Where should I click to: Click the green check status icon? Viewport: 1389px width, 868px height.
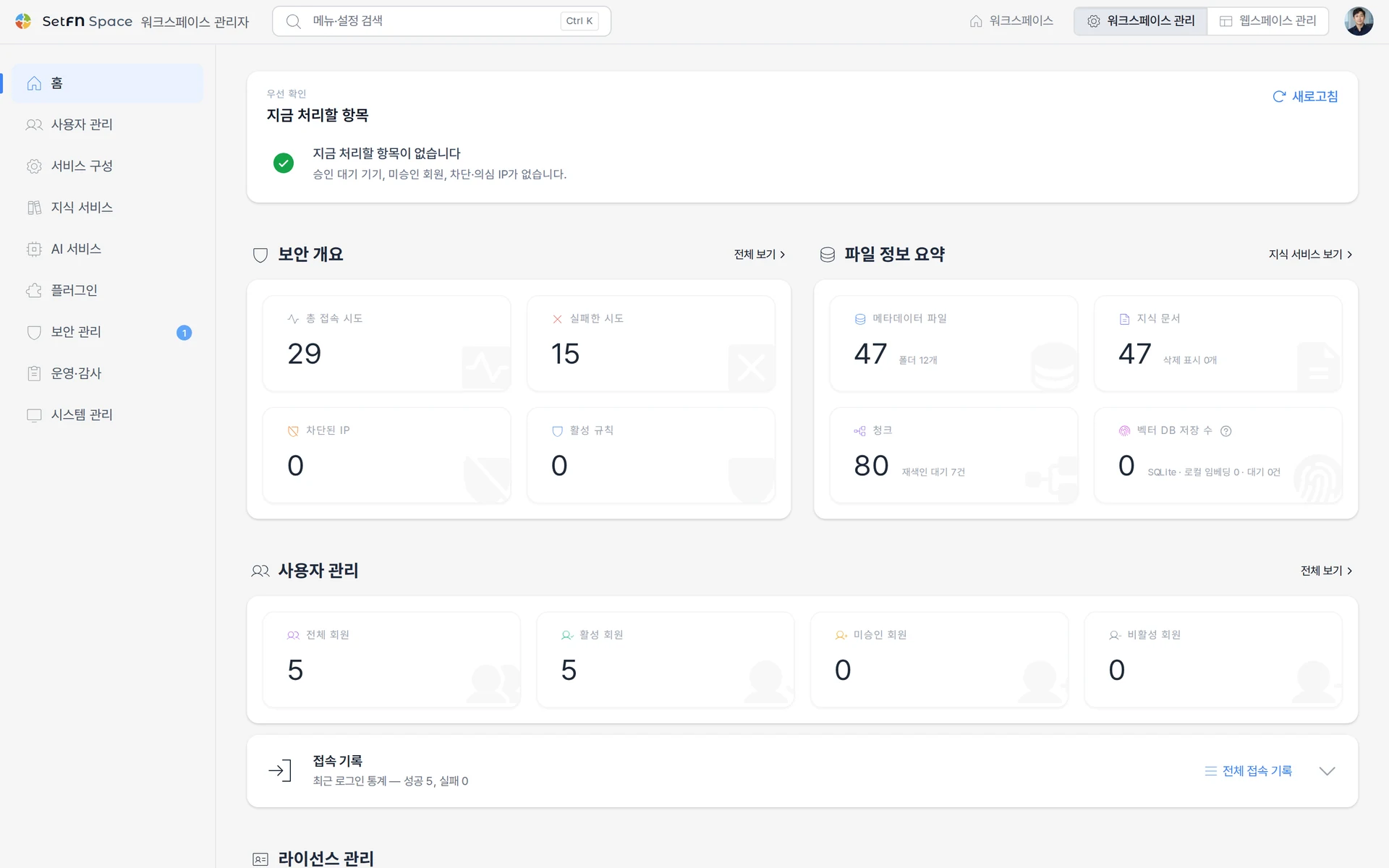coord(284,163)
